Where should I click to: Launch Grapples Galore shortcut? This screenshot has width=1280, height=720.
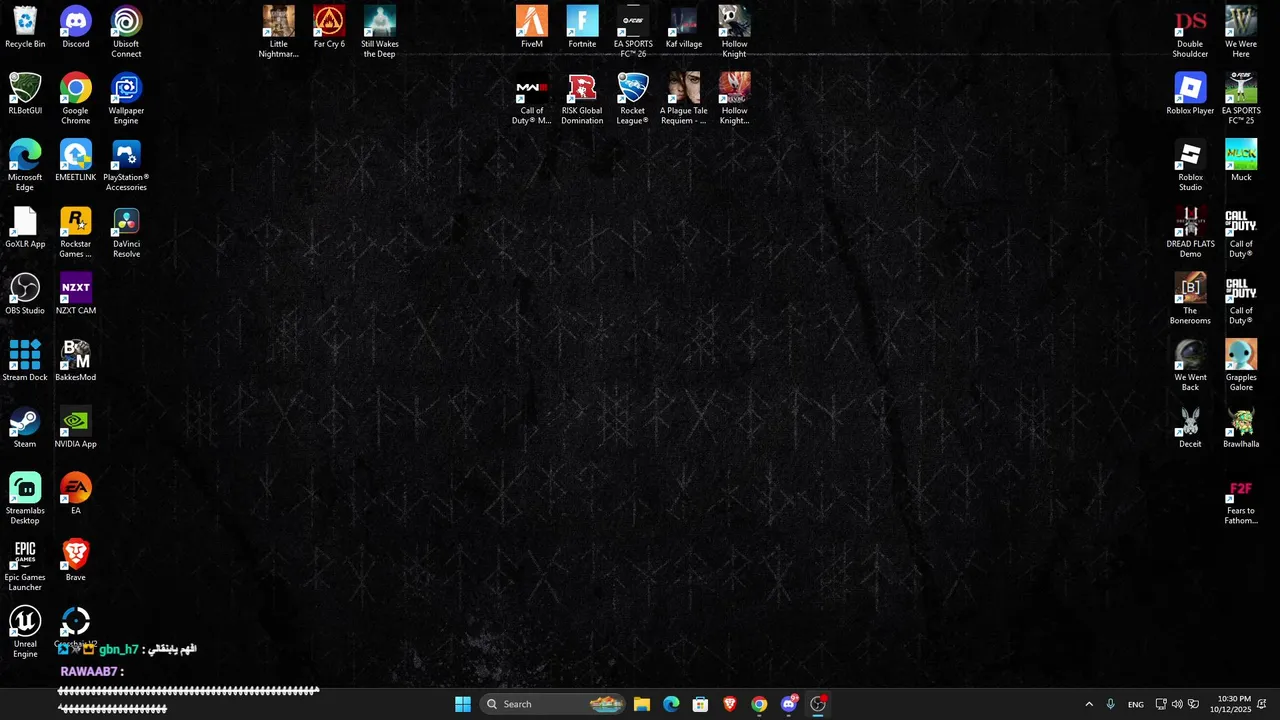tap(1241, 366)
